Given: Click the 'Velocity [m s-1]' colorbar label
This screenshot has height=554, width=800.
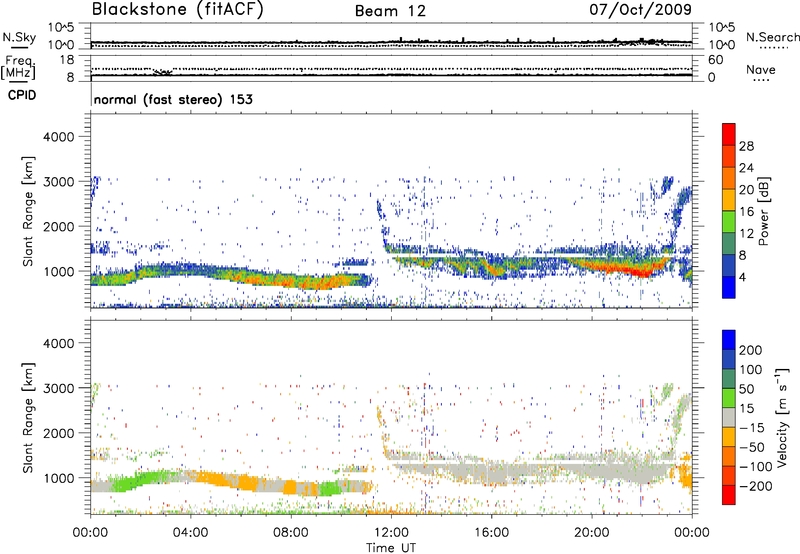Looking at the screenshot, I should (x=781, y=417).
